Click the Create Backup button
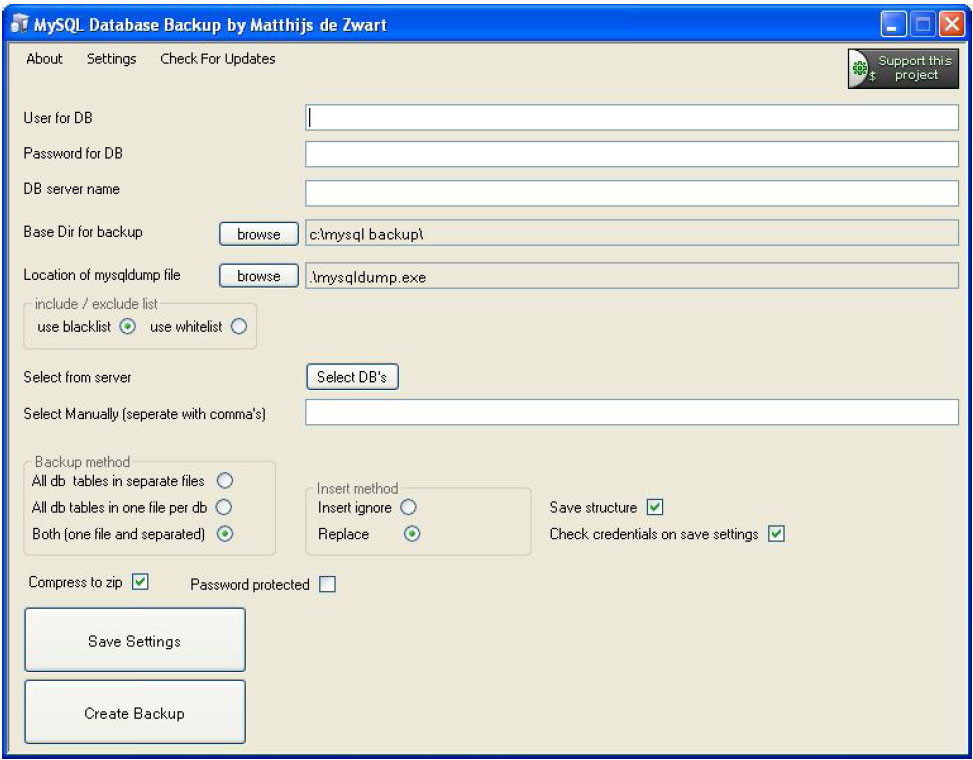This screenshot has height=760, width=973. pos(135,712)
